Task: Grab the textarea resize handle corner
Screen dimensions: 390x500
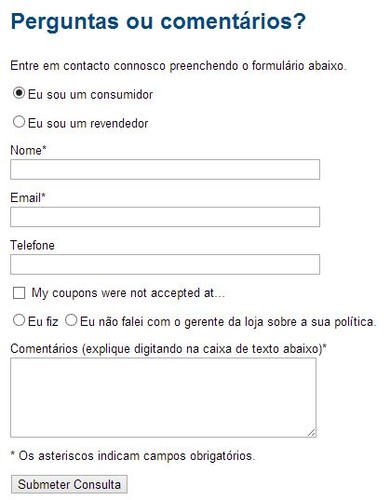Action: tap(312, 433)
